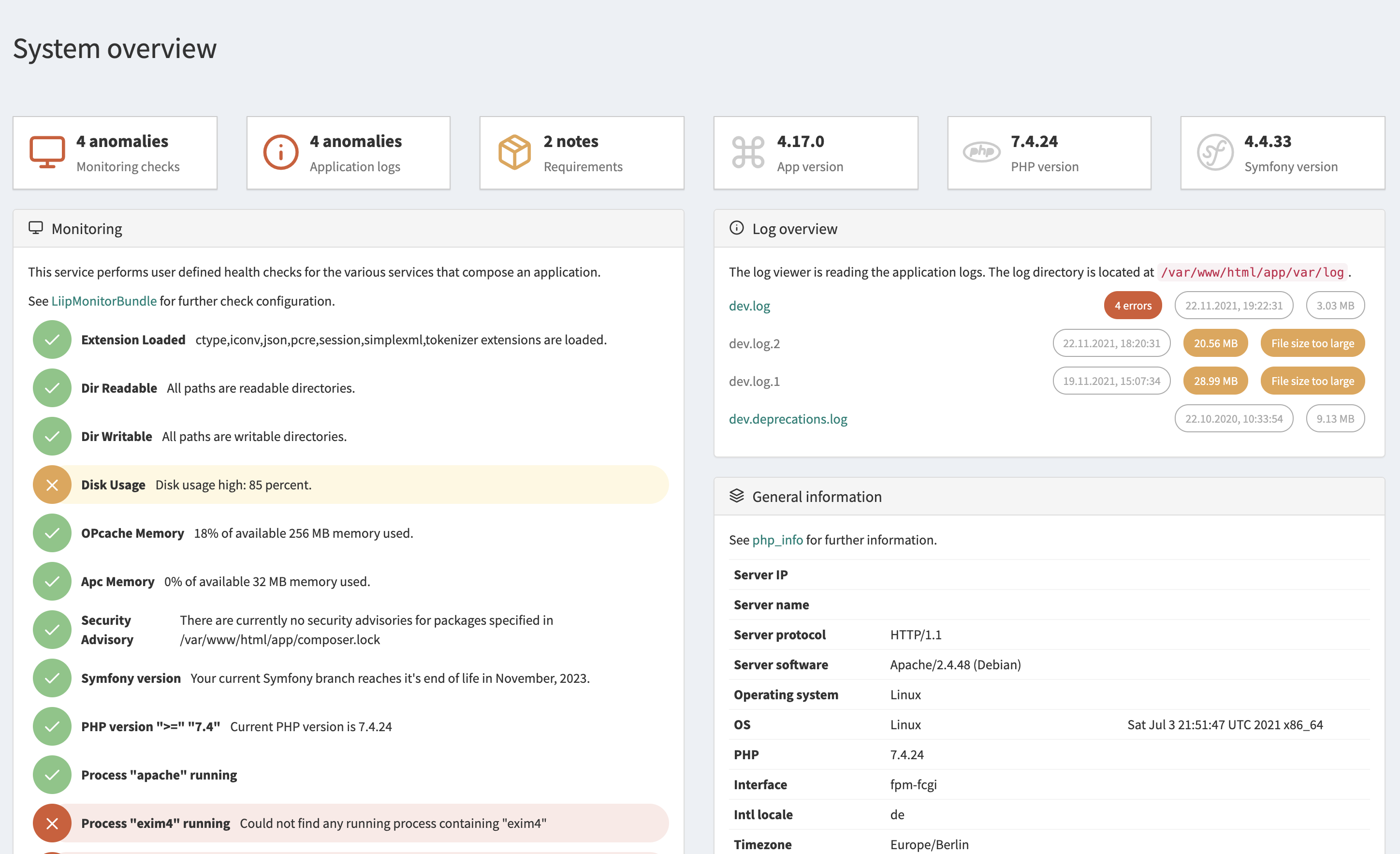
Task: Click the red 4 errors badge
Action: 1132,306
